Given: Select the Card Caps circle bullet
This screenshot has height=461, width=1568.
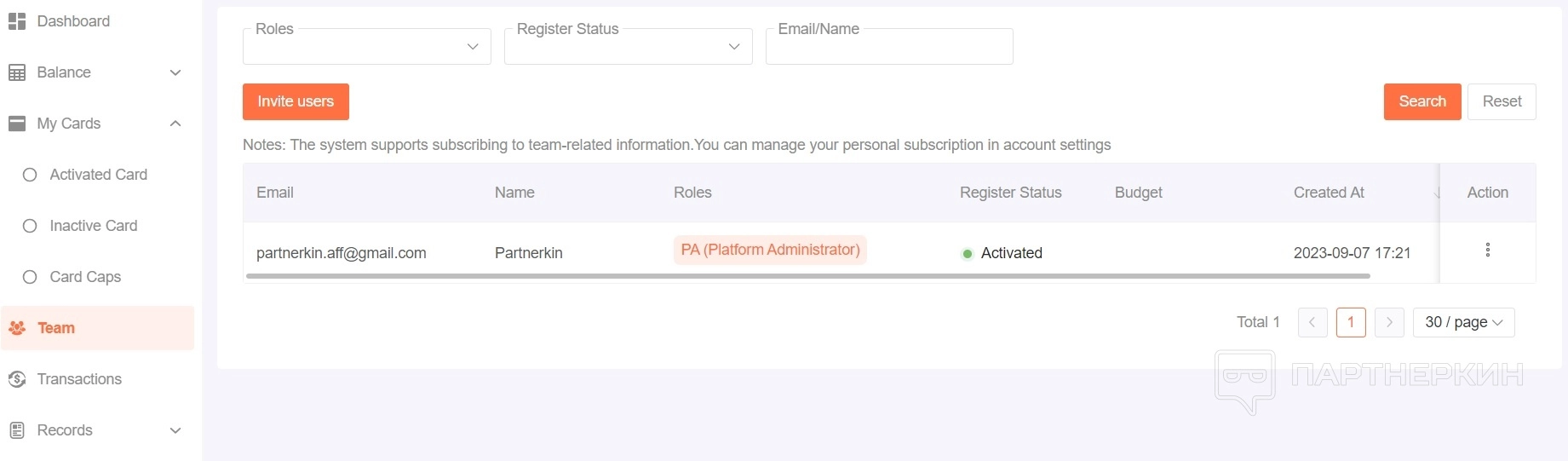Looking at the screenshot, I should point(30,277).
